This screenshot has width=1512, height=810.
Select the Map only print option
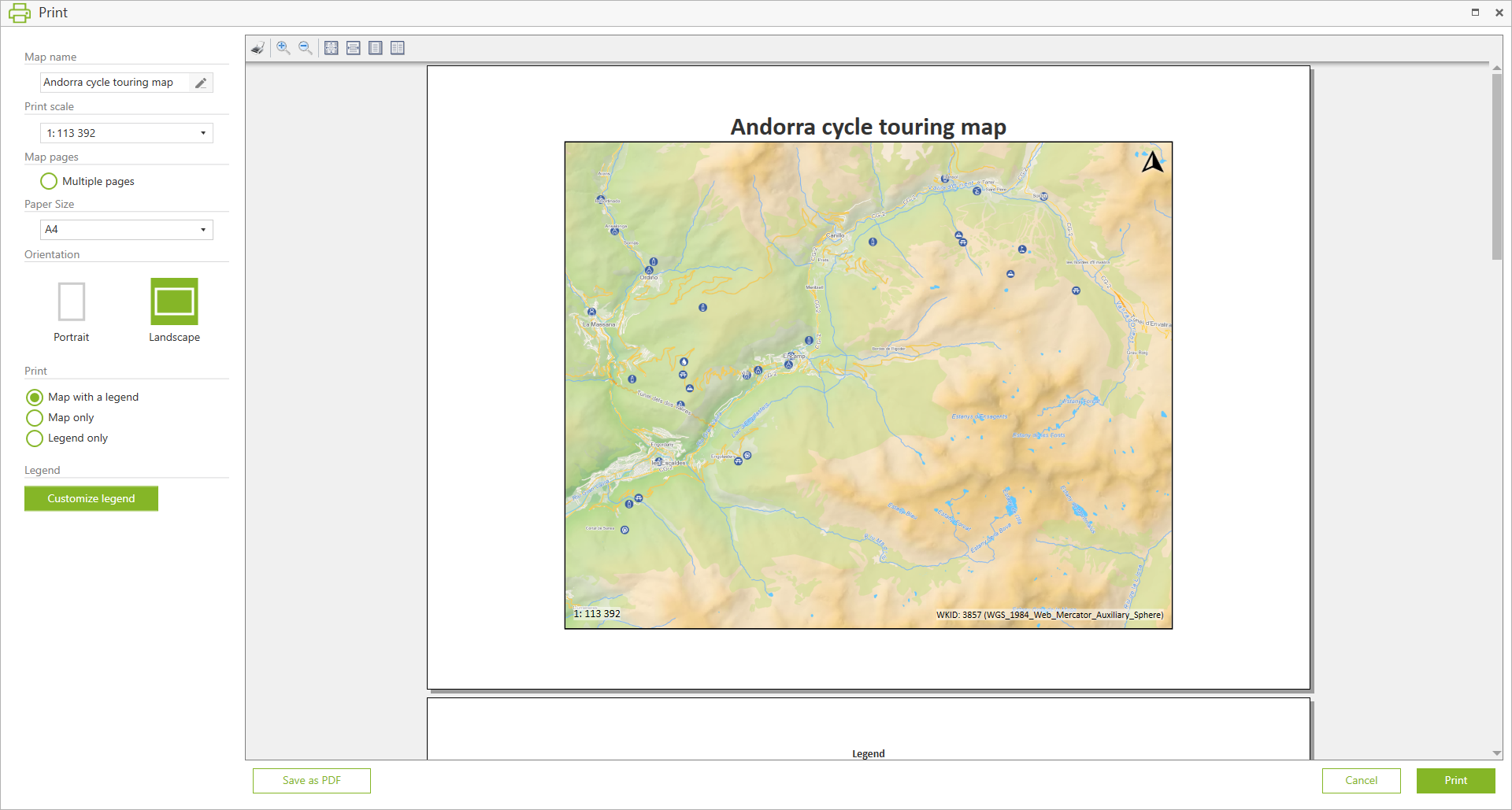click(x=35, y=418)
